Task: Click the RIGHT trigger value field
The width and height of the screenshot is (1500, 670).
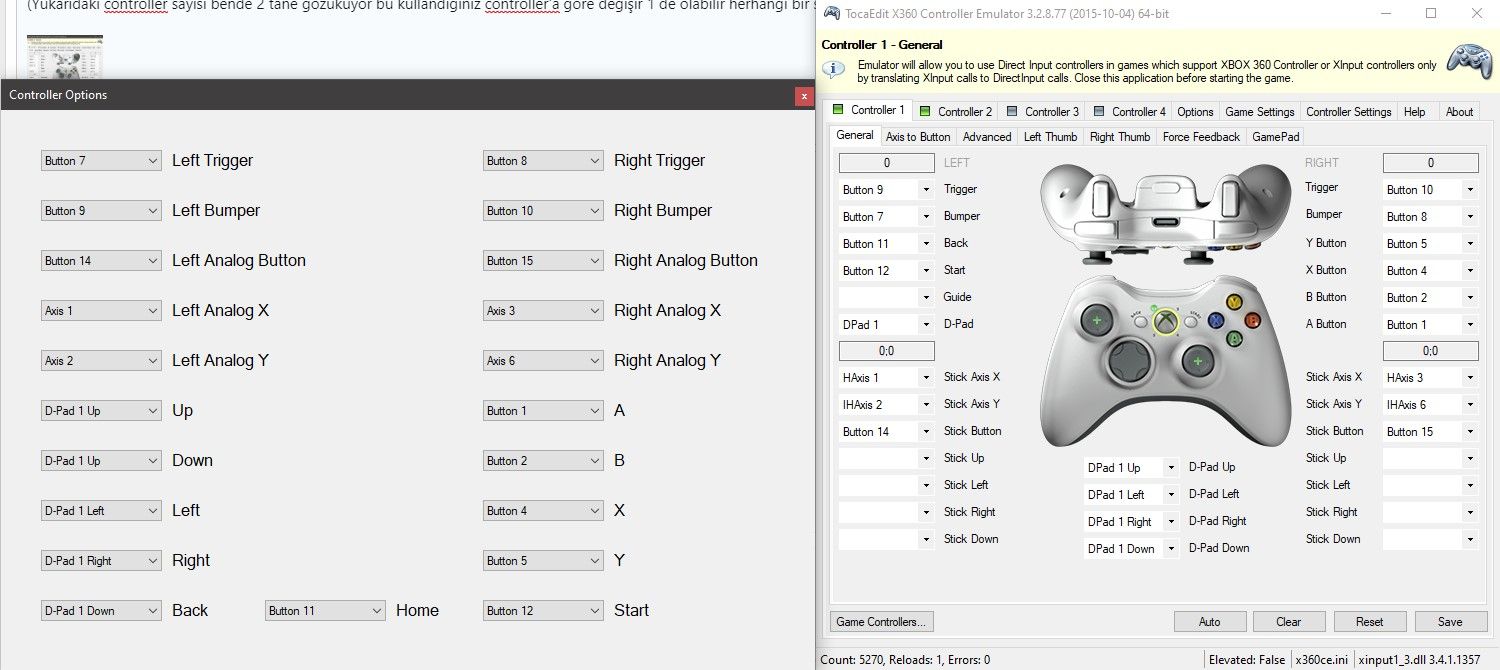Action: pyautogui.click(x=1430, y=162)
